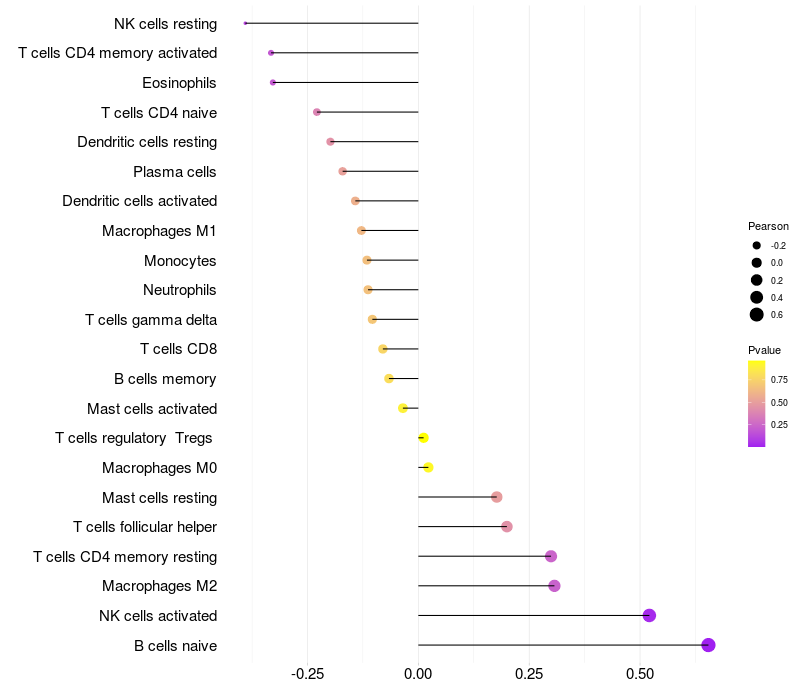
Task: Click the Plasma cells axis label
Action: click(x=174, y=172)
